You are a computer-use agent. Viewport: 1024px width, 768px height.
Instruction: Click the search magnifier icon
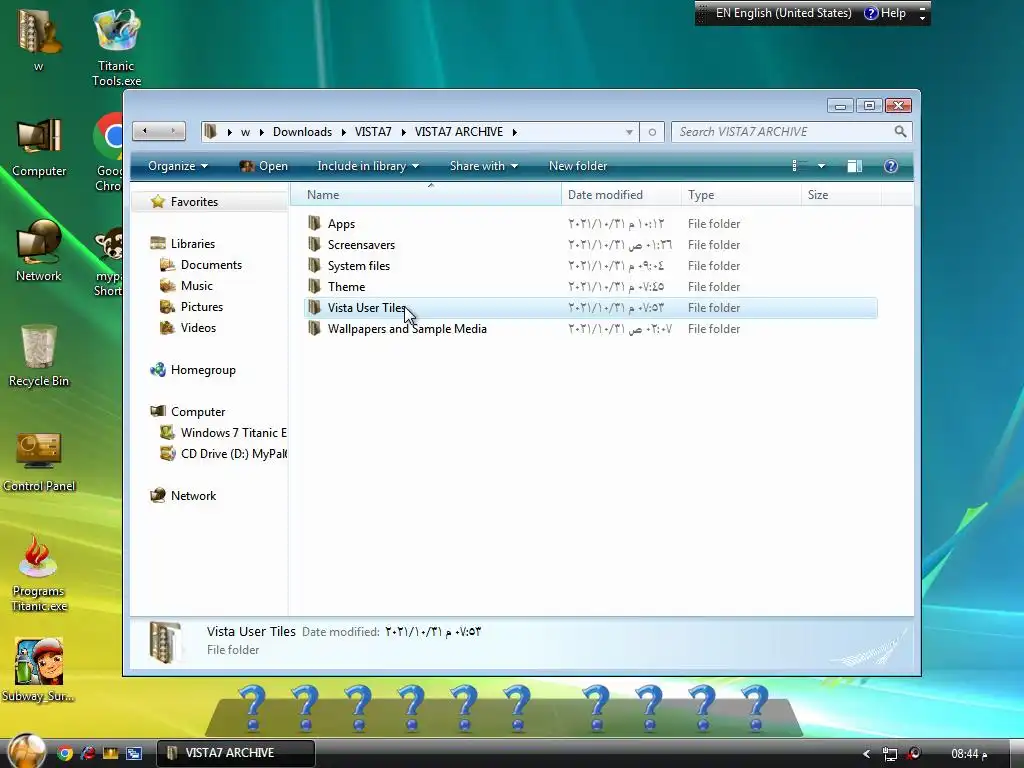tap(900, 131)
